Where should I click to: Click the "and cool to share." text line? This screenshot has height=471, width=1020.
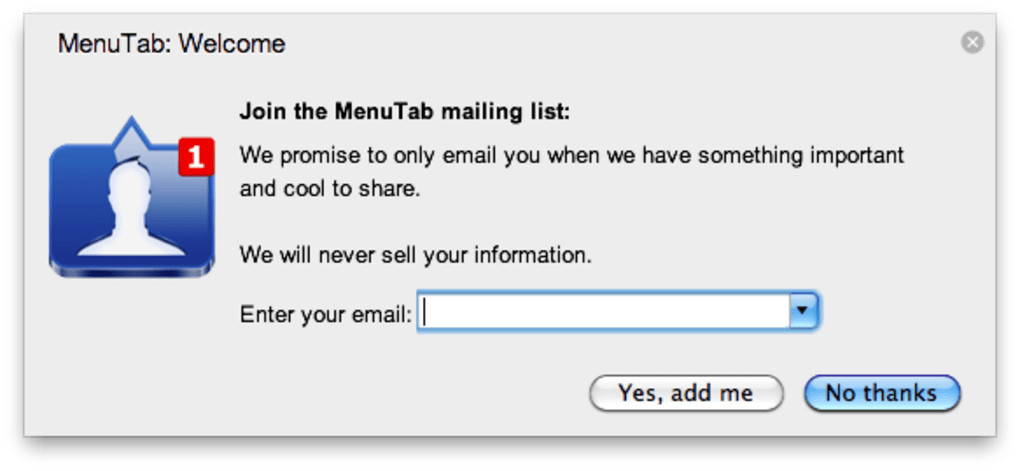(329, 188)
